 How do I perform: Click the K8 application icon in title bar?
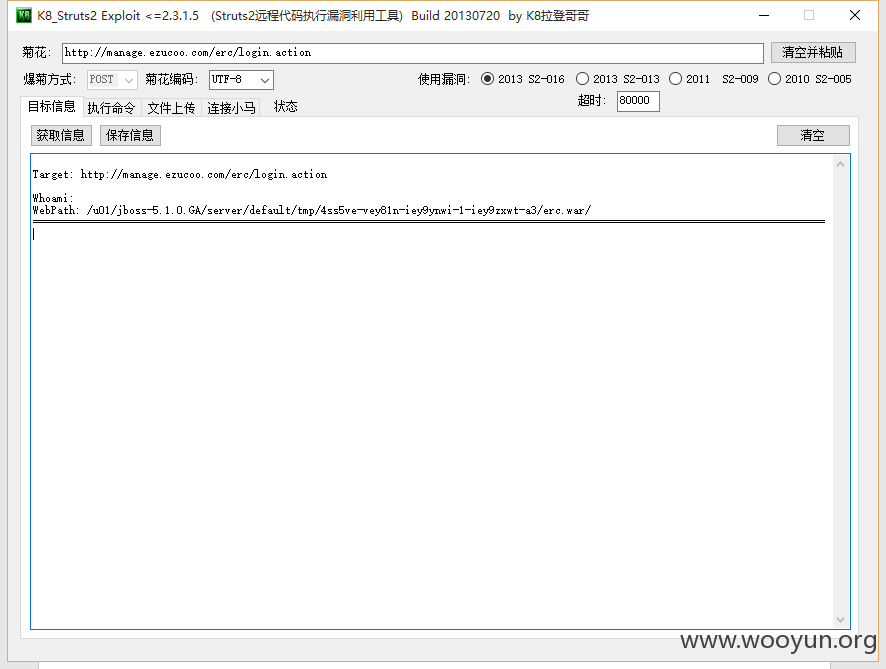coord(24,15)
